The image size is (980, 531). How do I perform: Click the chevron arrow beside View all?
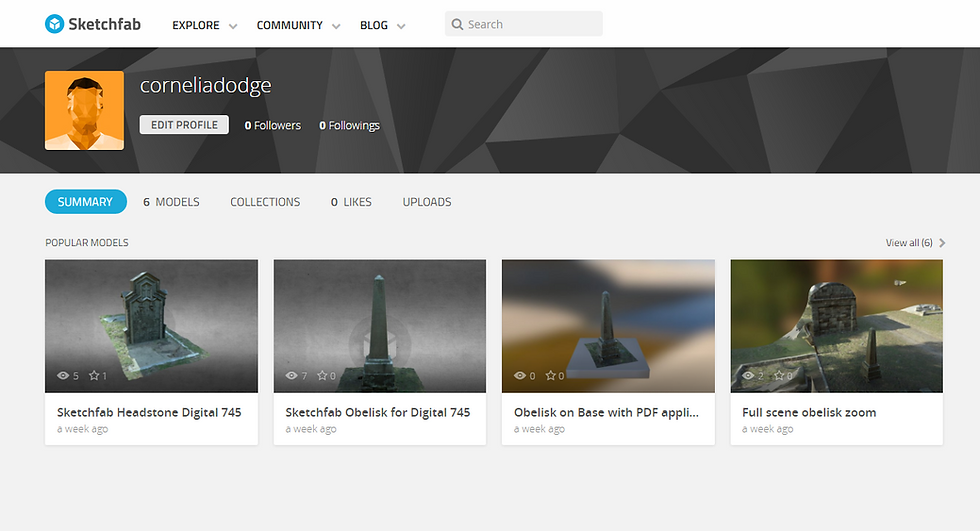[x=942, y=242]
